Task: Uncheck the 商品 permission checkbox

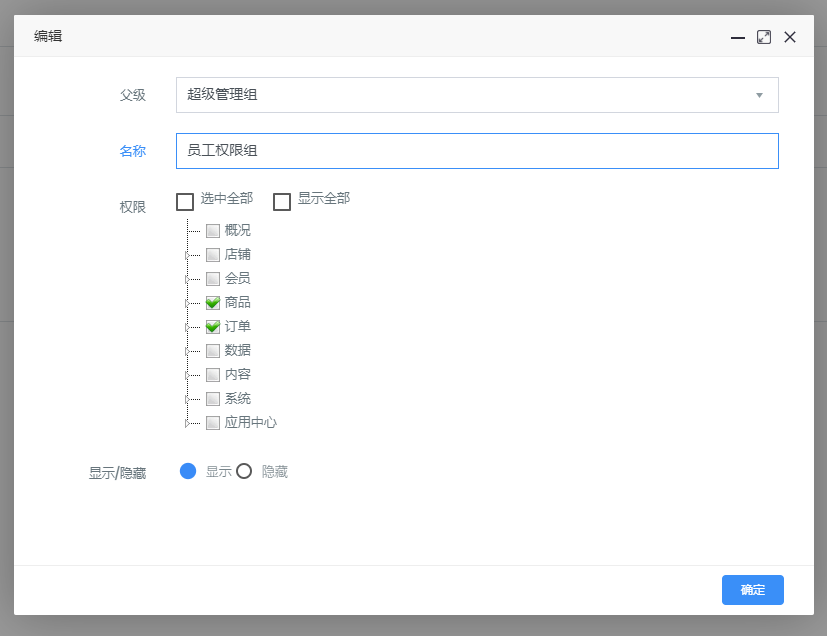Action: (213, 303)
